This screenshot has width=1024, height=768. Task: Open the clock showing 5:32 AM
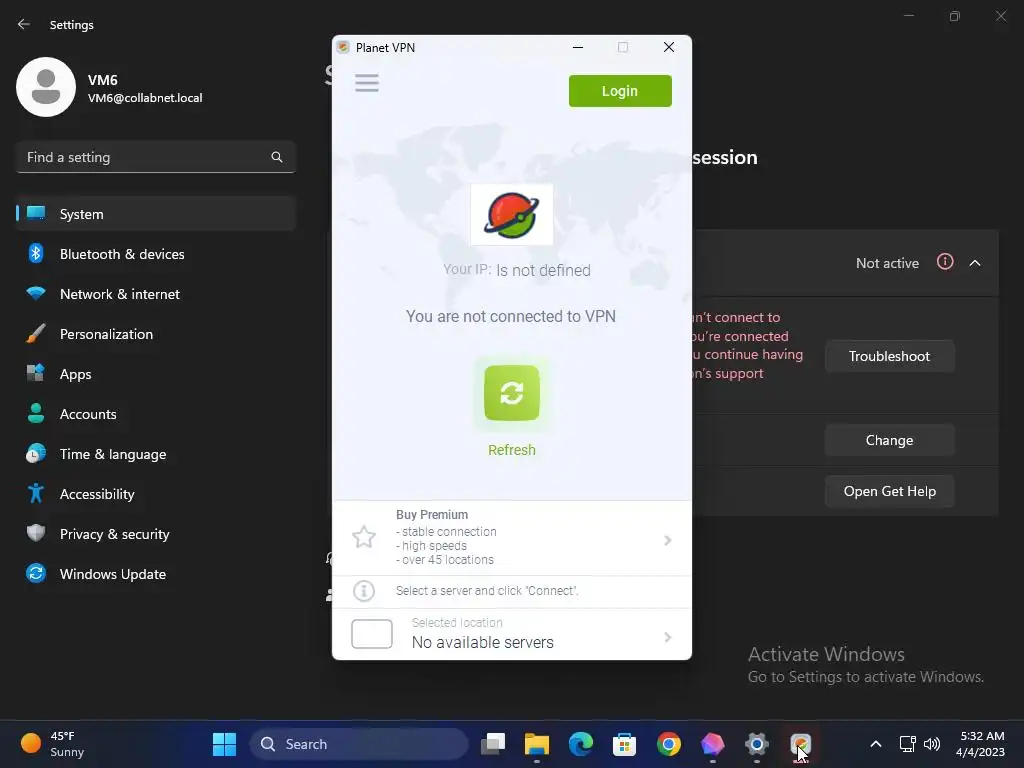coord(980,744)
